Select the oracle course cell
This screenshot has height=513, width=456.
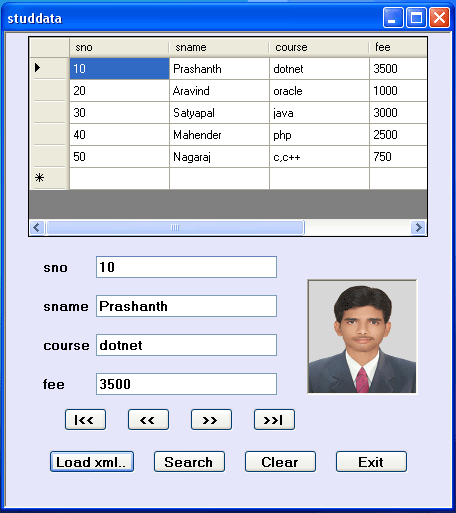[x=319, y=90]
